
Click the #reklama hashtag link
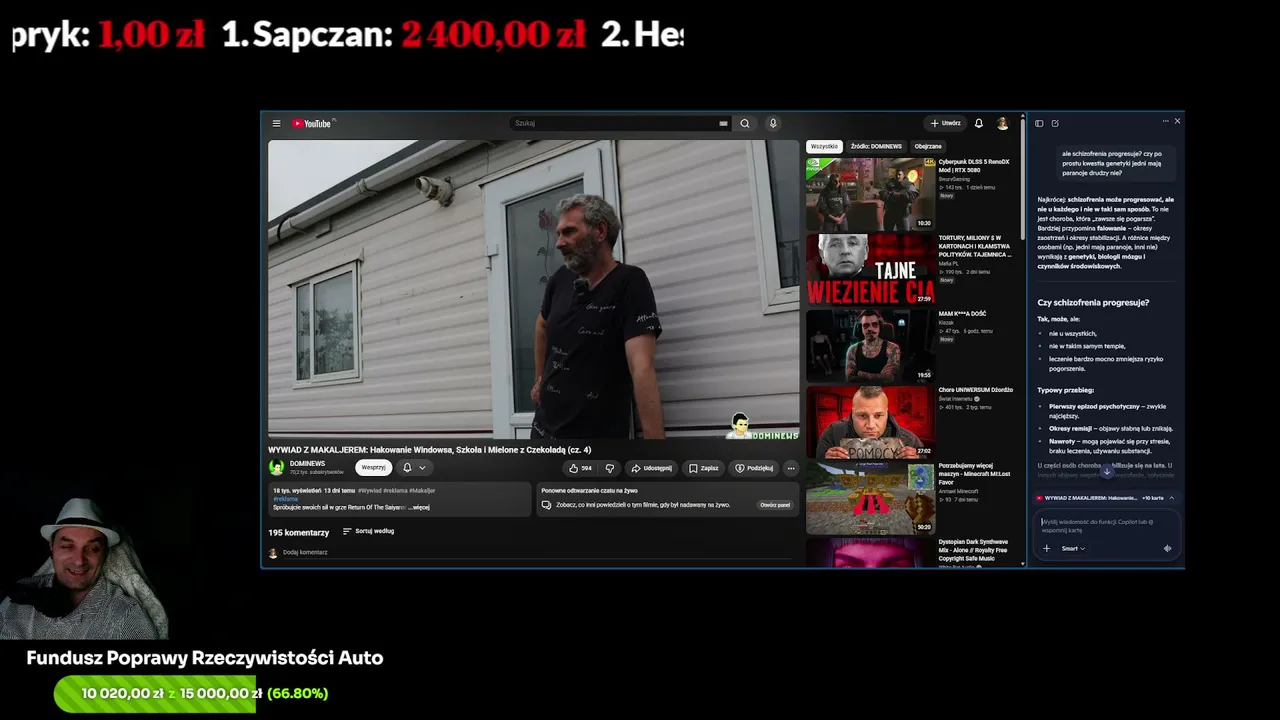pyautogui.click(x=285, y=499)
